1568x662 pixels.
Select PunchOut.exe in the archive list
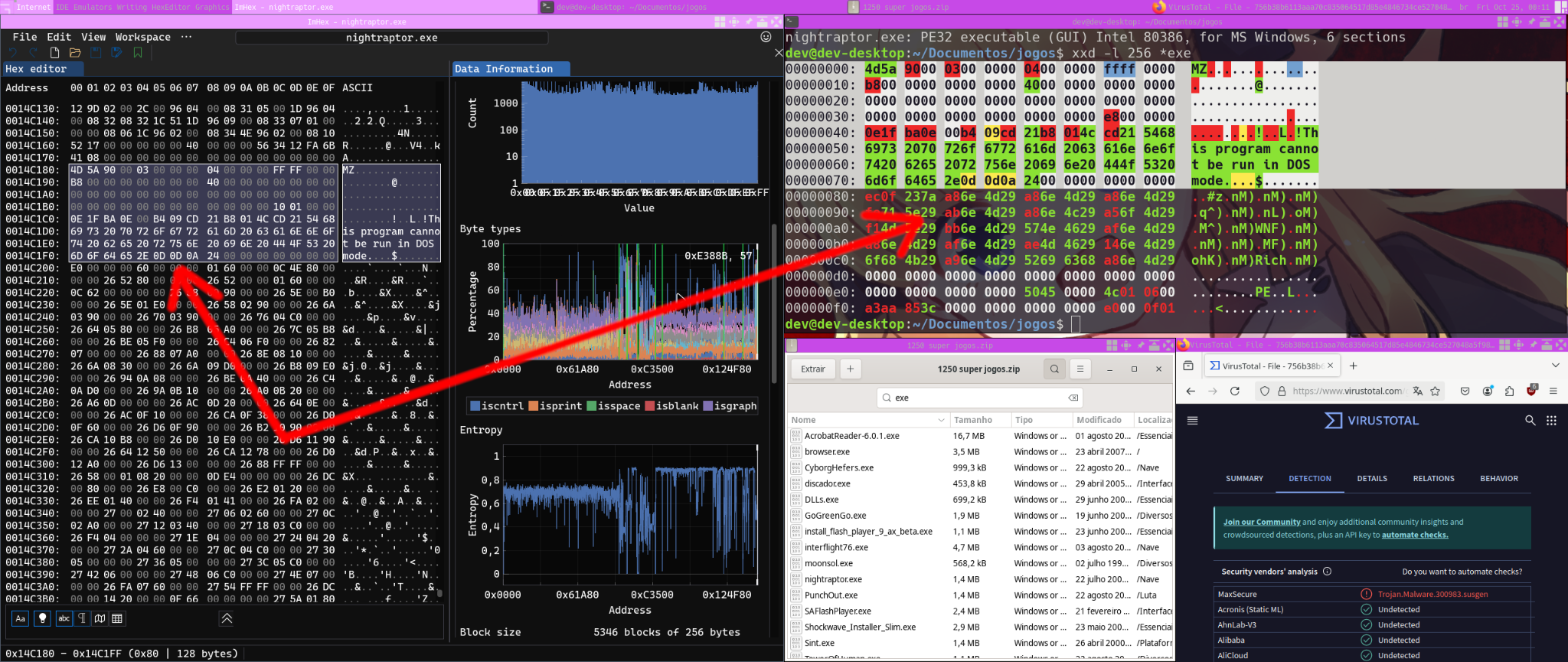(982, 595)
